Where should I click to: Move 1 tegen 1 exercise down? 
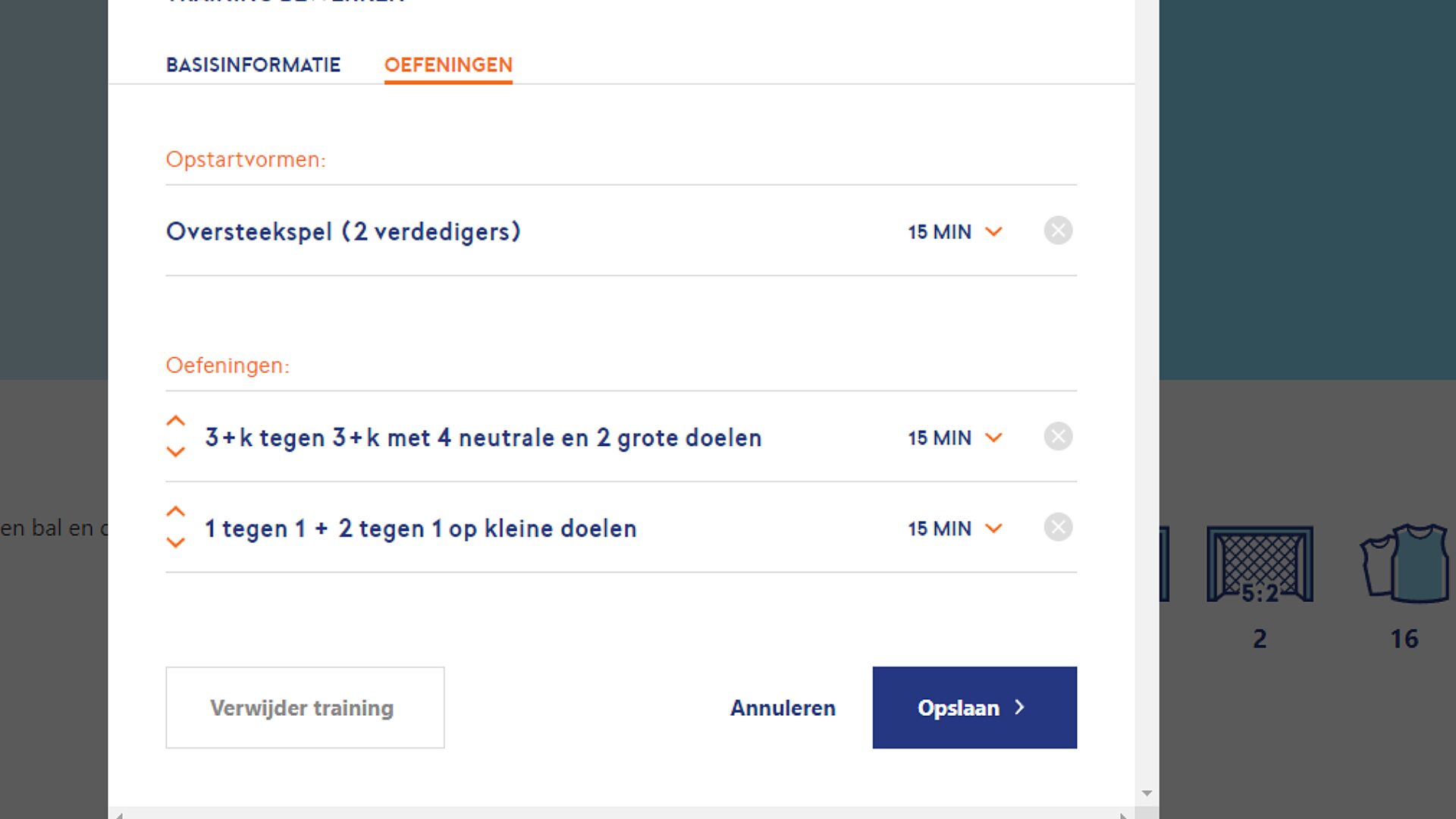coord(175,543)
